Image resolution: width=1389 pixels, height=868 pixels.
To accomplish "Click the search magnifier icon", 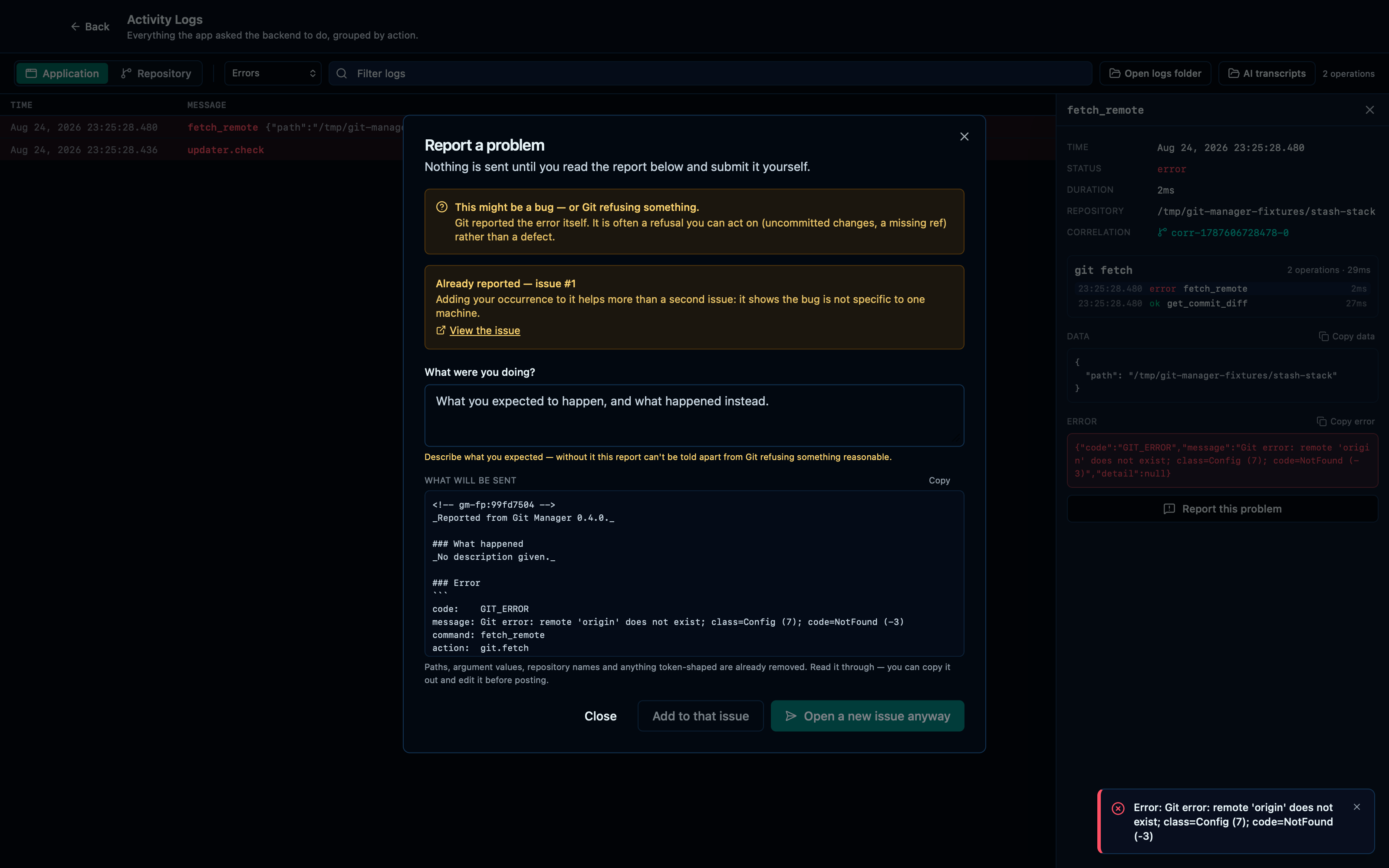I will tap(342, 73).
